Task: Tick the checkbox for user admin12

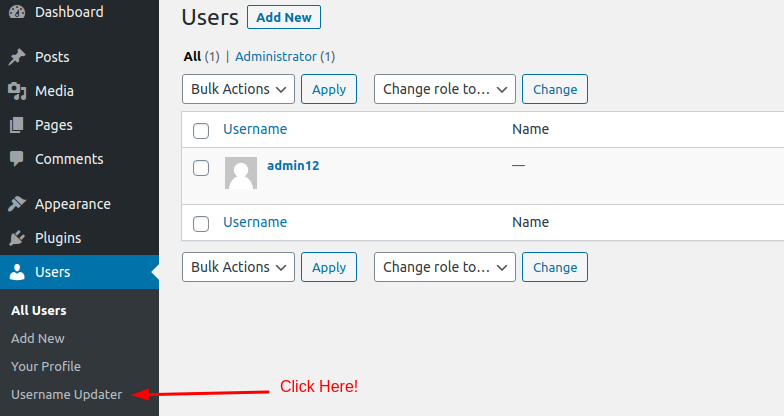Action: tap(201, 168)
